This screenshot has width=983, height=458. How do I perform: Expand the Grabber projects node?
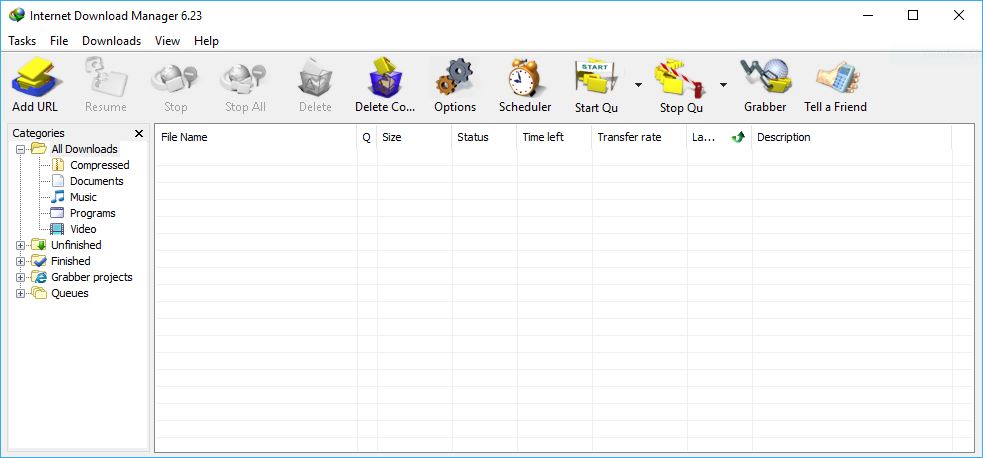click(x=20, y=278)
